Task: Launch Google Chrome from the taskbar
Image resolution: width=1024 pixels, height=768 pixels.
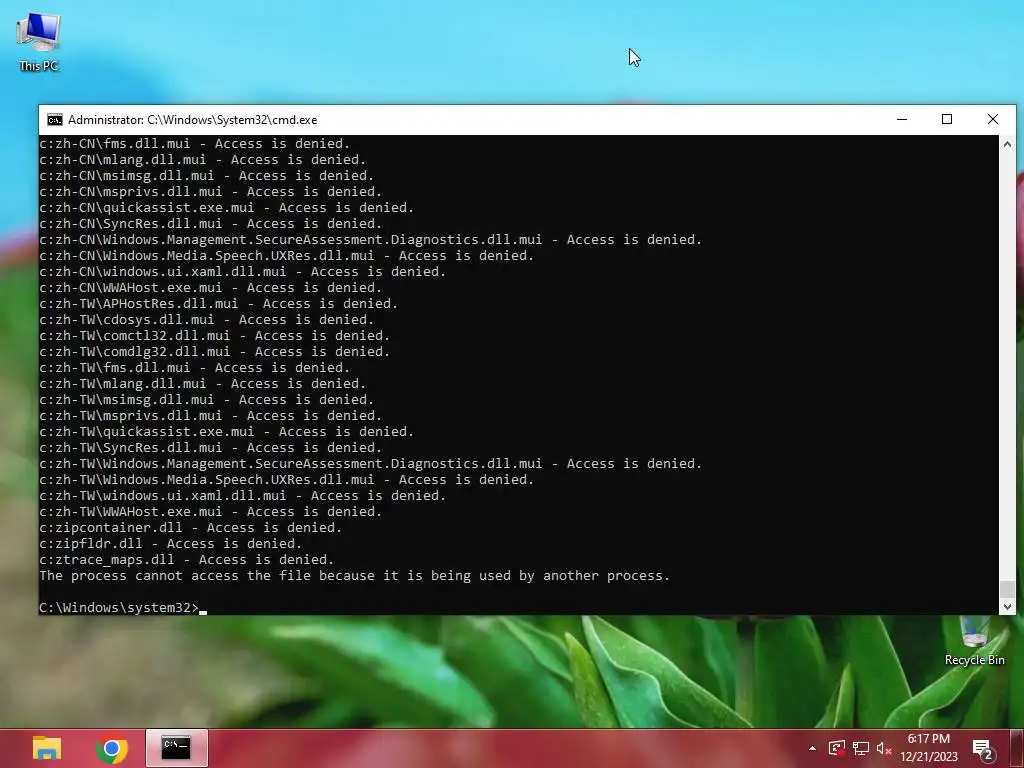Action: coord(112,748)
